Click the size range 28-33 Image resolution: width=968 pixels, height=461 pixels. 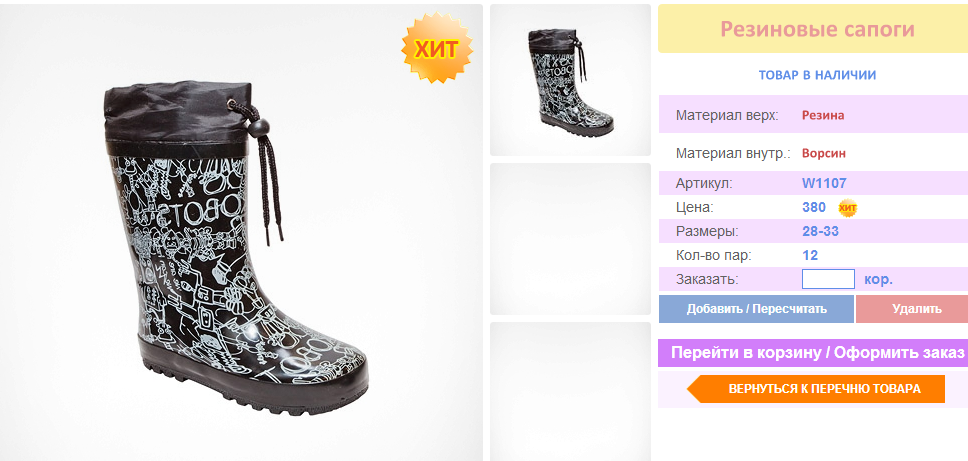[x=820, y=231]
